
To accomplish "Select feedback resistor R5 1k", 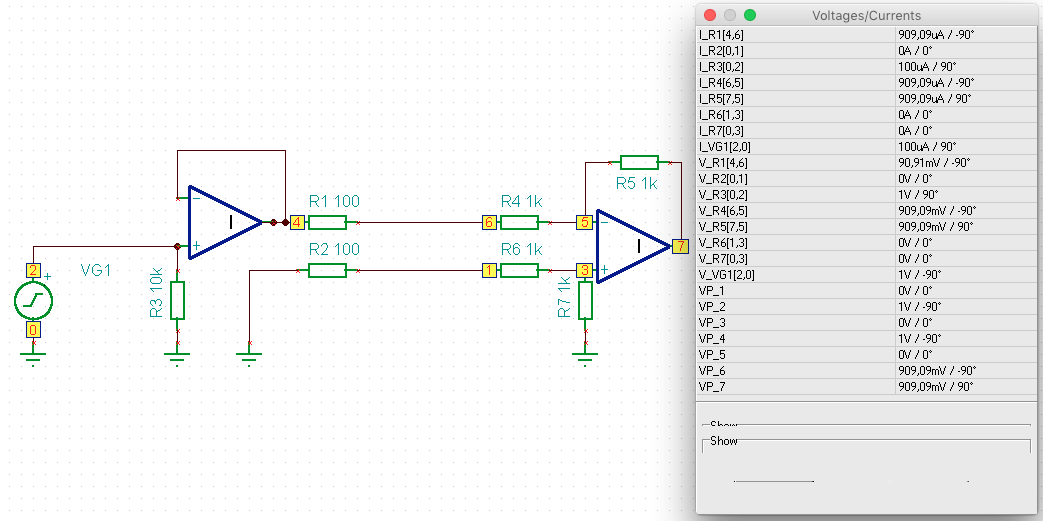I will [639, 162].
